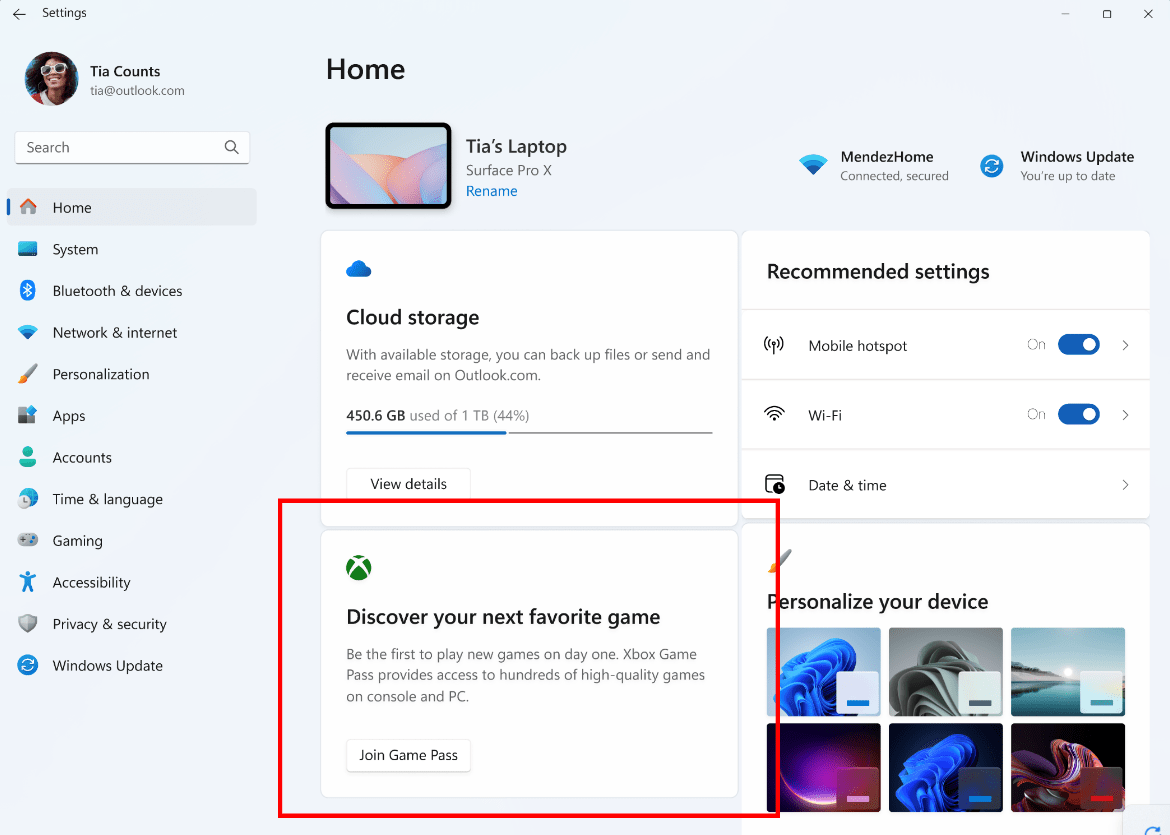1170x835 pixels.
Task: Open Accounts settings
Action: 132,457
